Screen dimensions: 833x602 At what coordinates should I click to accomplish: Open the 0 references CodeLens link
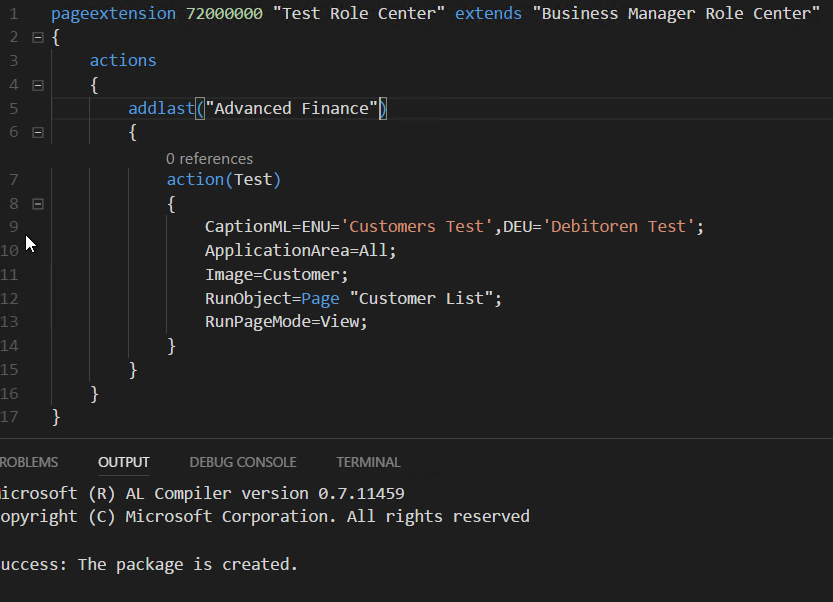point(209,158)
